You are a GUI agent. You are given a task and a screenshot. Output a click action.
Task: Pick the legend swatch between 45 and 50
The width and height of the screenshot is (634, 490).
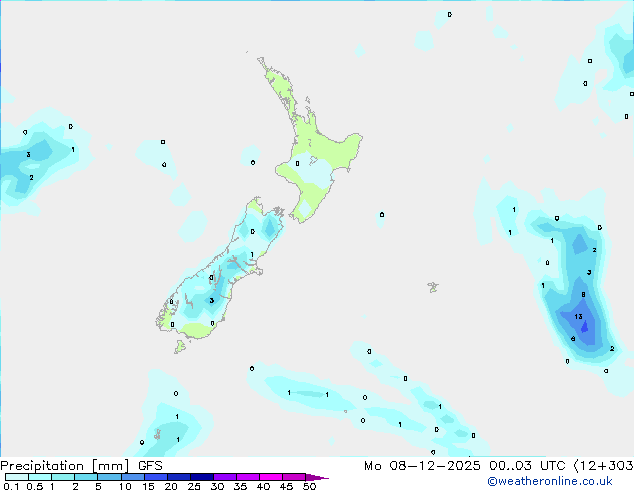coord(294,477)
